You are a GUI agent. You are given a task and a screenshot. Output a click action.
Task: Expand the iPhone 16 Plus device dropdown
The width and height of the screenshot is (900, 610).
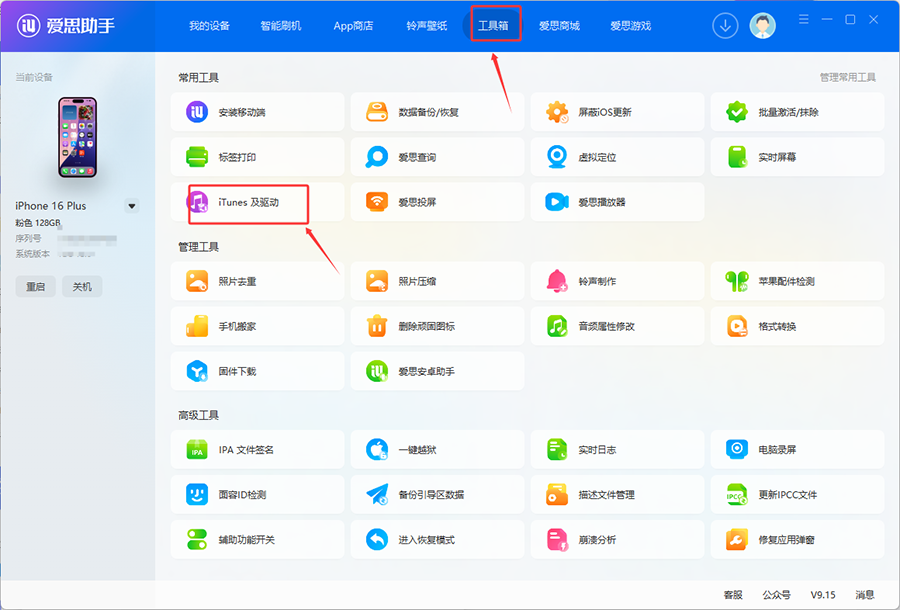(132, 206)
